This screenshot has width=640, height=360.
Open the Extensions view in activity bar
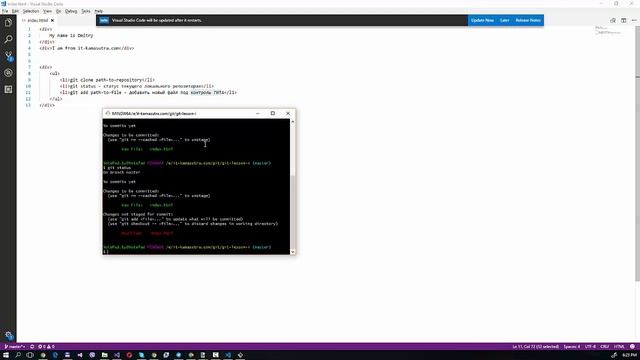tap(8, 89)
